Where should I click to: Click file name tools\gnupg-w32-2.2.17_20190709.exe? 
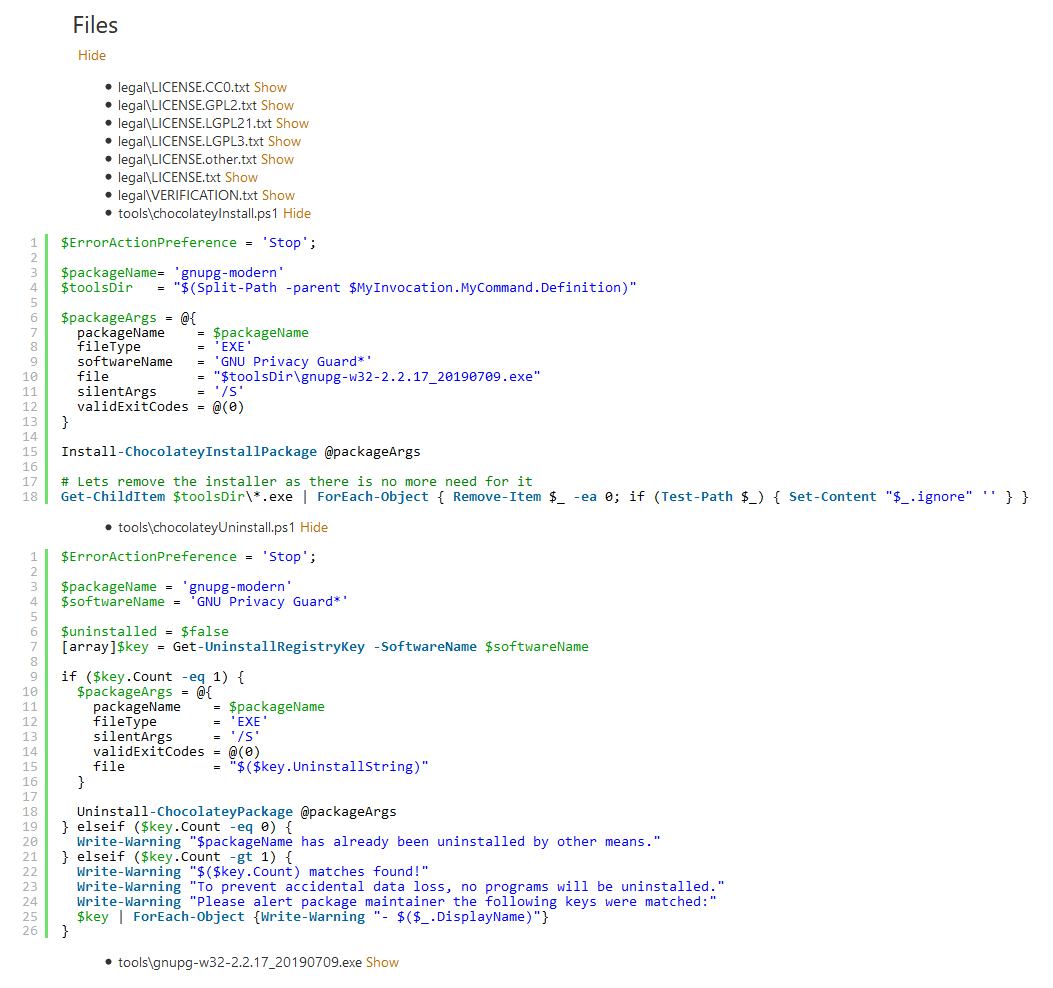click(x=240, y=962)
